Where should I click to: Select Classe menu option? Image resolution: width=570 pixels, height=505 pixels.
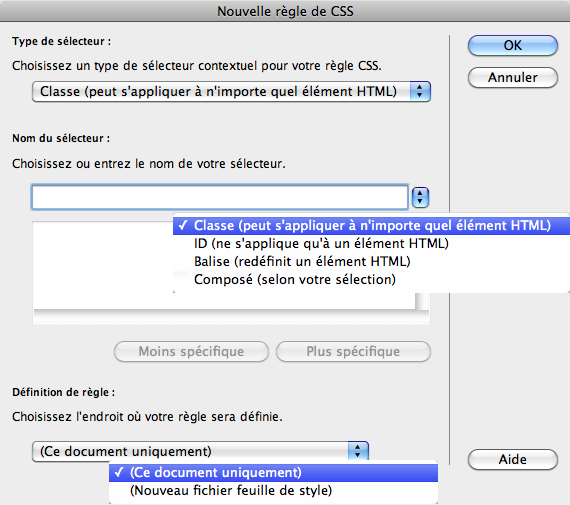(x=371, y=225)
